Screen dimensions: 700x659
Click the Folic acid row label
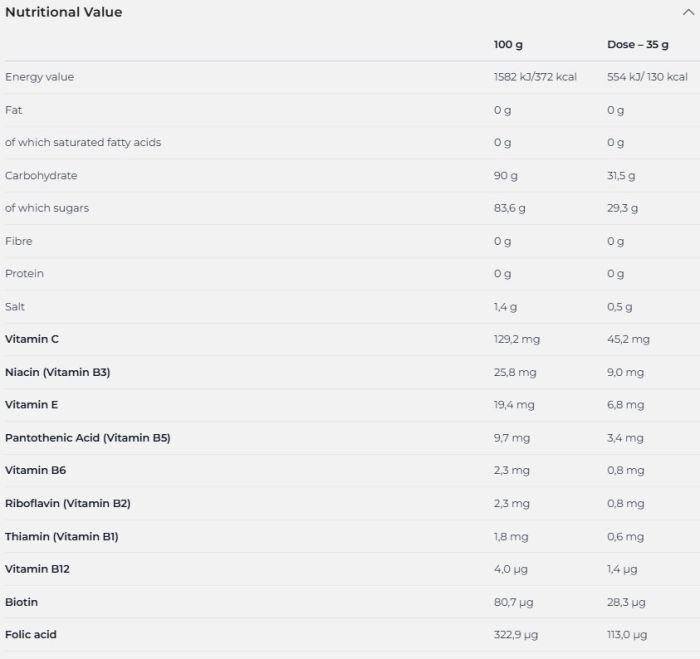pyautogui.click(x=30, y=635)
